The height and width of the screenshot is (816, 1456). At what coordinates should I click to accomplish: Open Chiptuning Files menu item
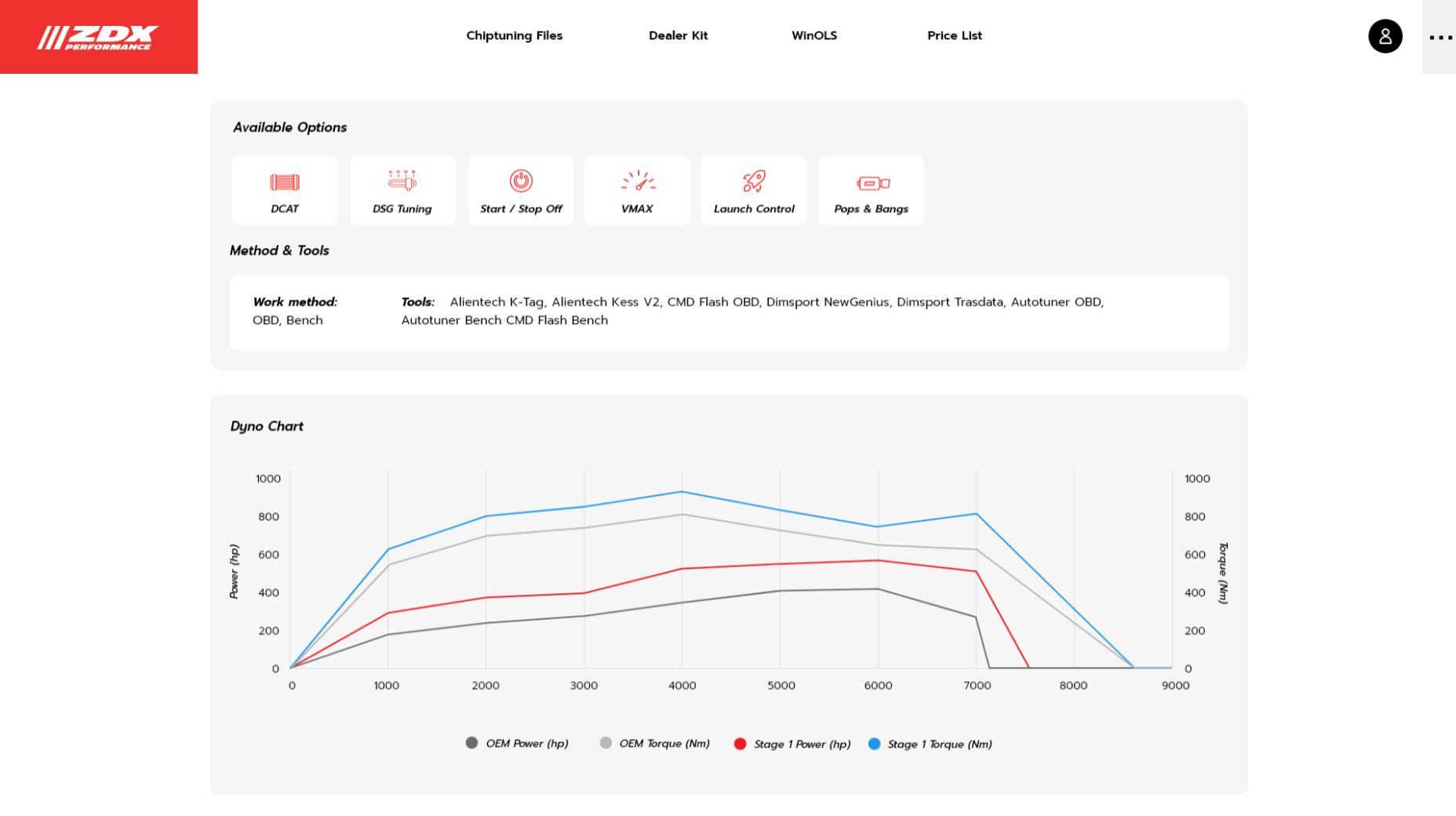click(514, 35)
